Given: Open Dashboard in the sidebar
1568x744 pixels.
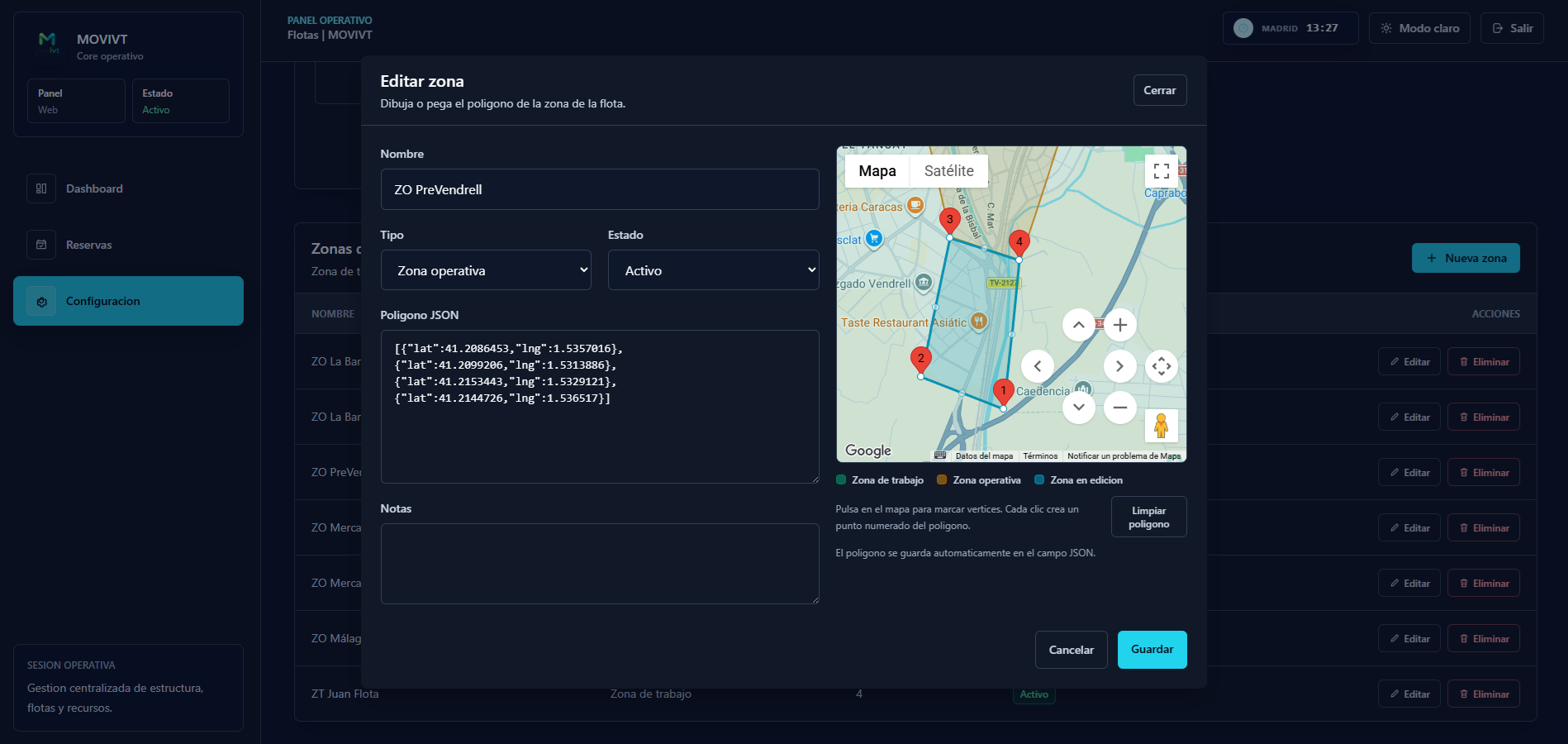Looking at the screenshot, I should tap(128, 188).
